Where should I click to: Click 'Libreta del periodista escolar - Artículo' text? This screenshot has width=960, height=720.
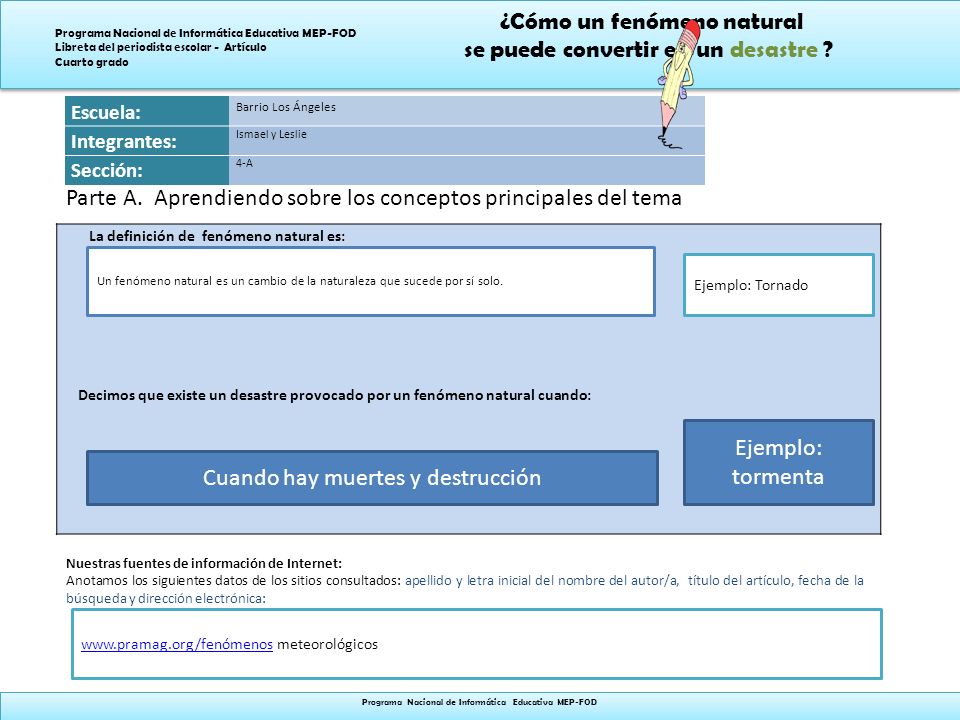click(160, 47)
